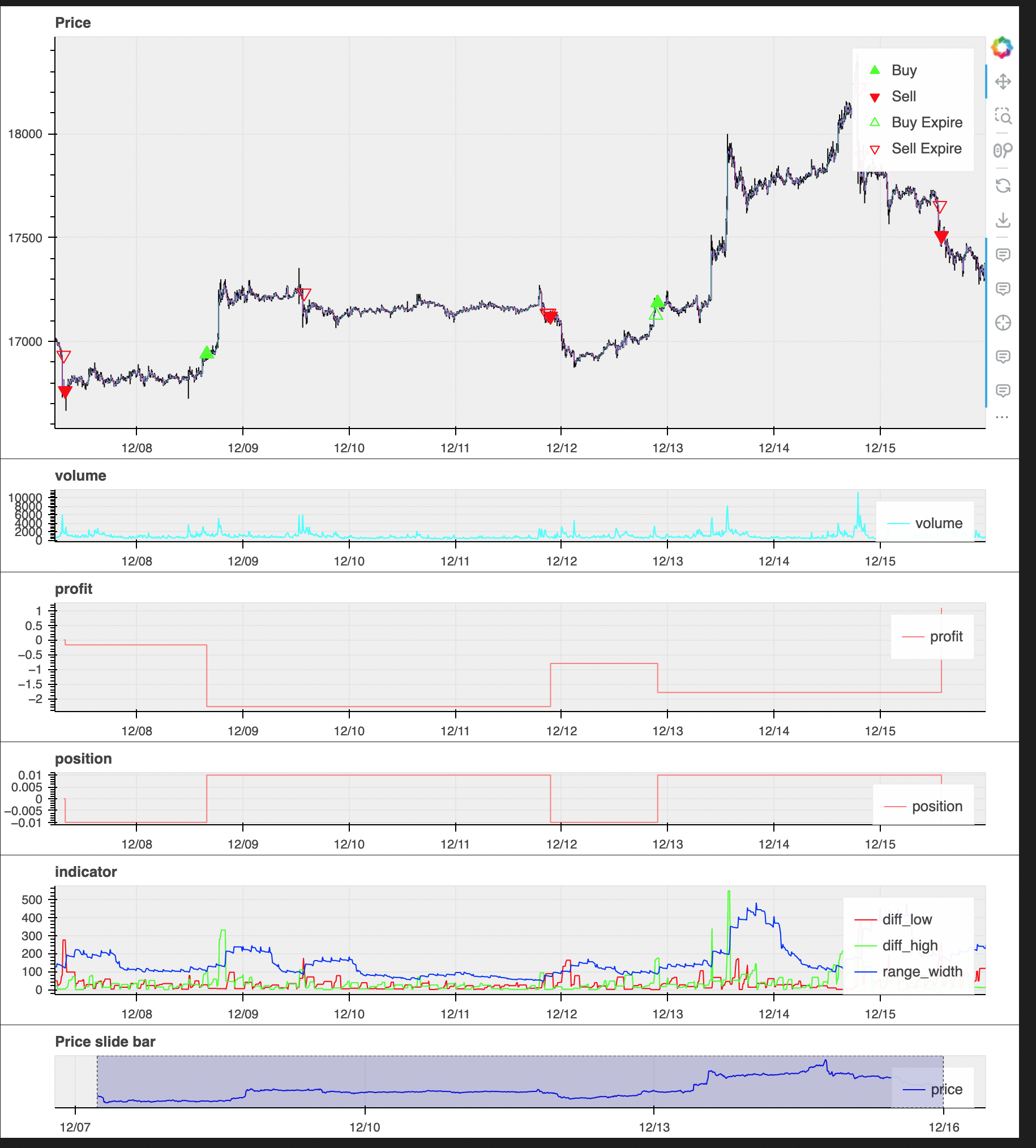Screen dimensions: 1036x1148
Task: Save the plot with the download icon
Action: [x=1003, y=220]
